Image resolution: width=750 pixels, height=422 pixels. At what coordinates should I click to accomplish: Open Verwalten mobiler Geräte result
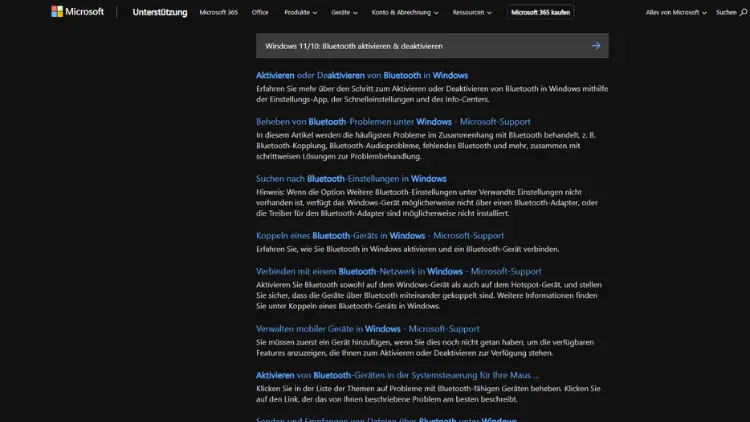tap(367, 329)
